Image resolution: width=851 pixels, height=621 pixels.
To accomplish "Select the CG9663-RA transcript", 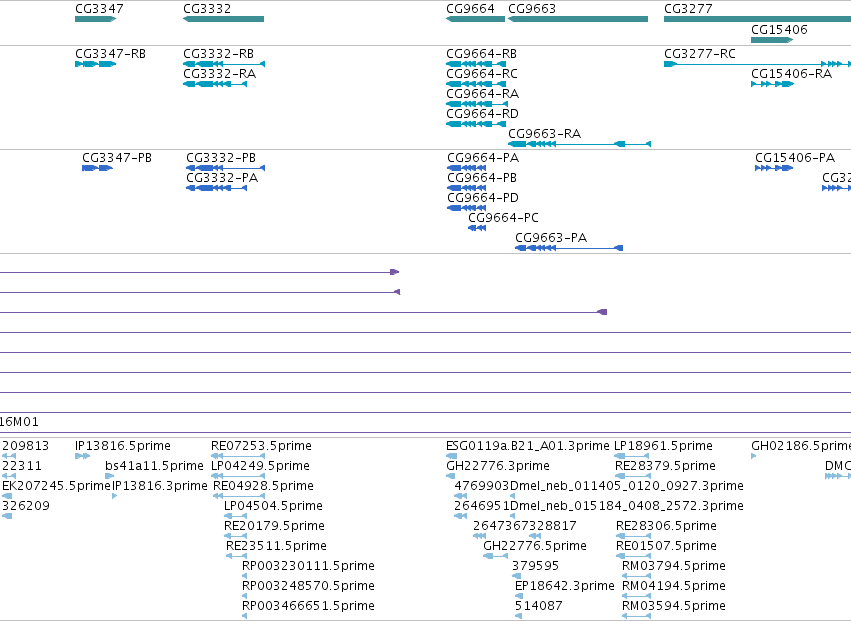I will [x=580, y=144].
